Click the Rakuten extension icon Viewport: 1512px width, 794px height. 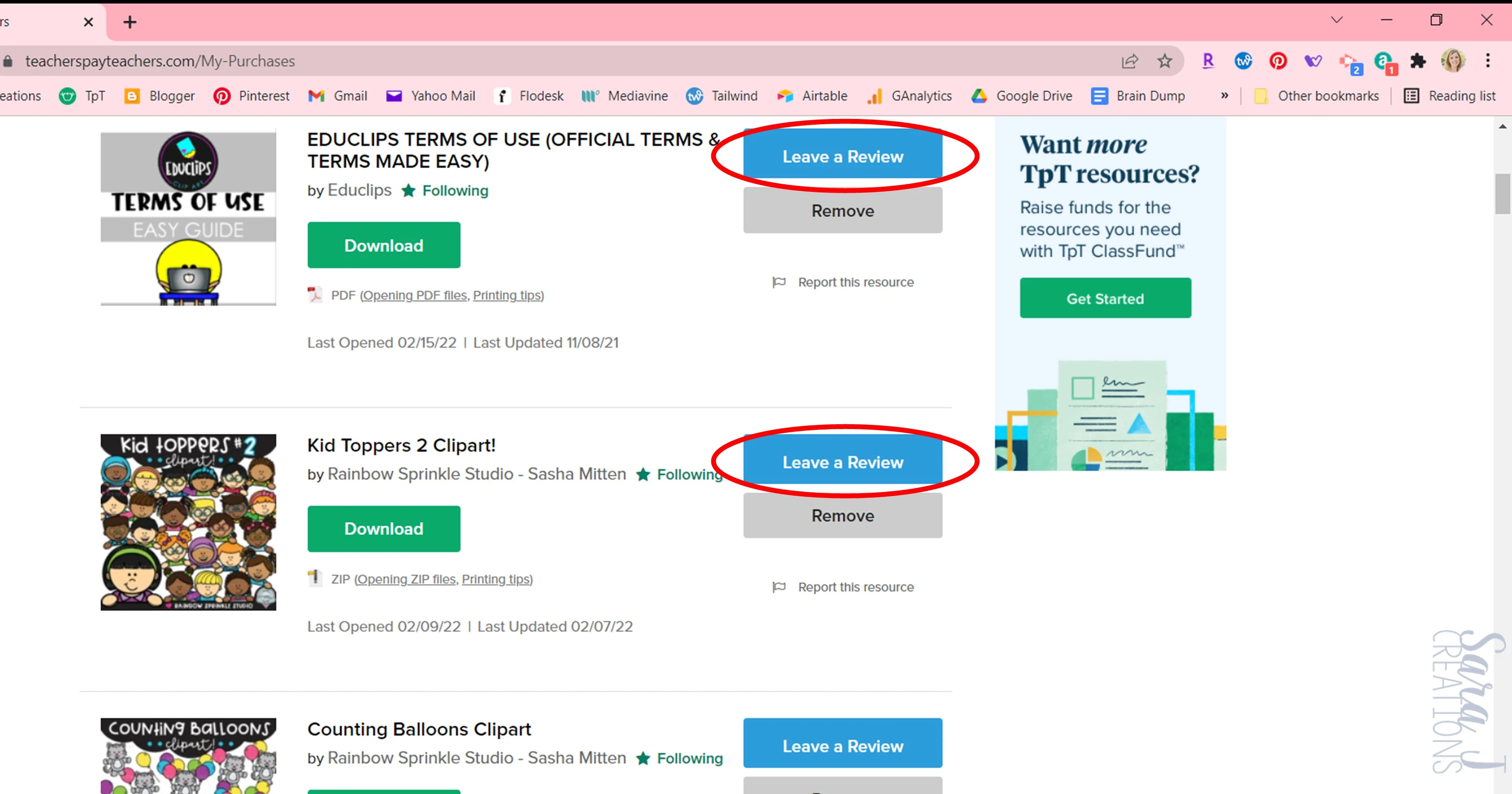1208,61
